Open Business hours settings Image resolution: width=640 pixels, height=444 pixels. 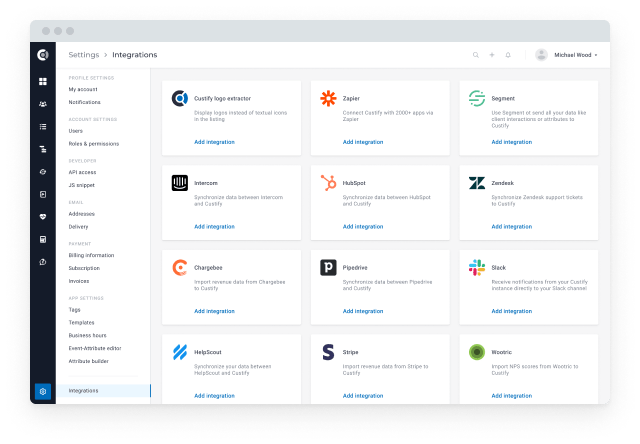[x=88, y=335]
